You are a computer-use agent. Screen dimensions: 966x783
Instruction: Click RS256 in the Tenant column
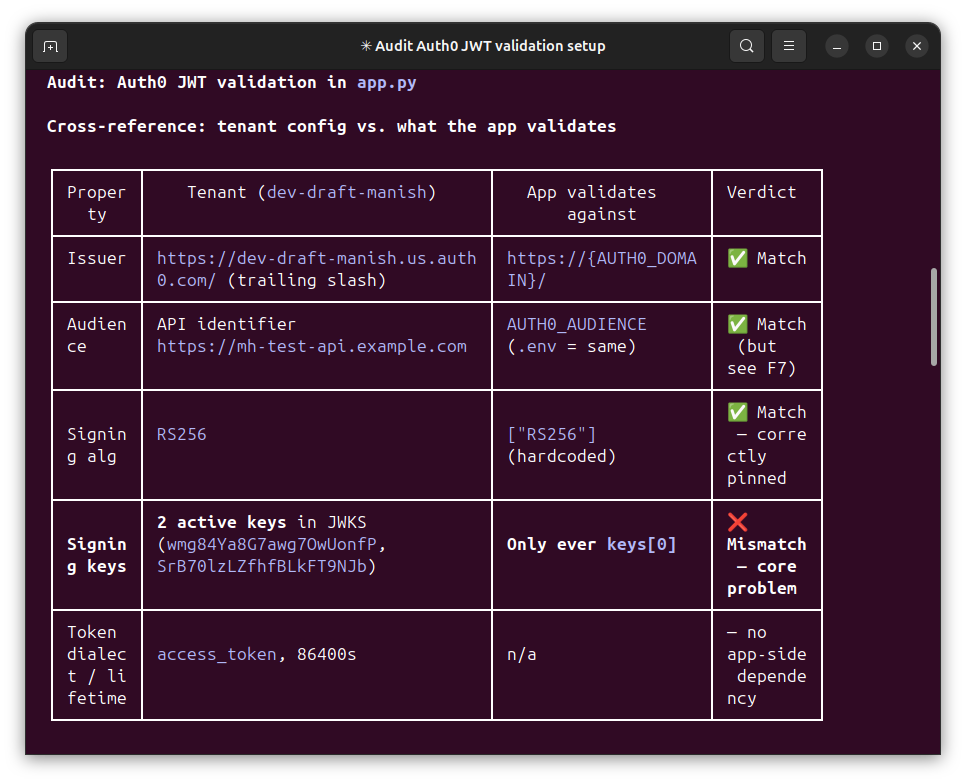pos(182,434)
